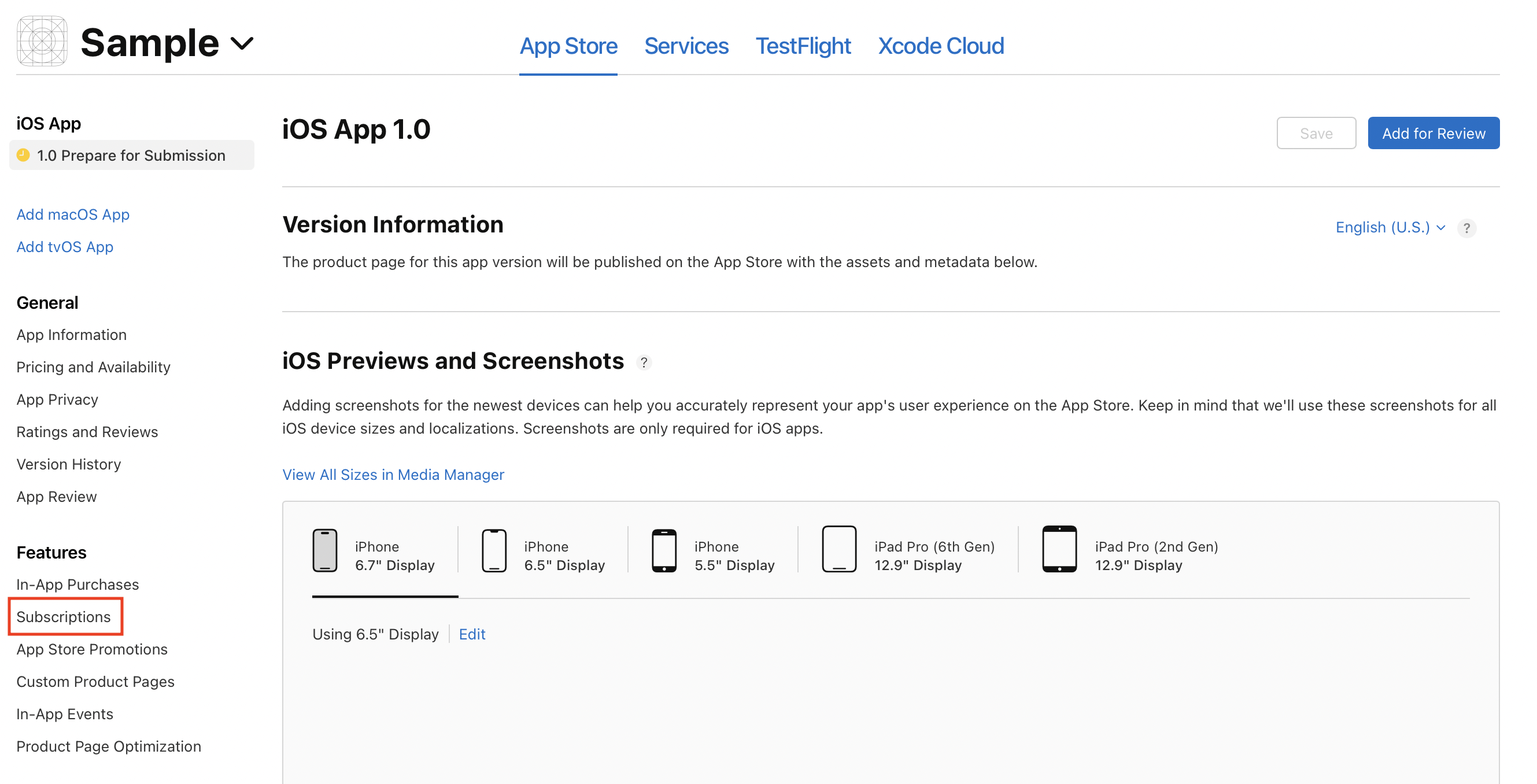Open Subscriptions in the Features sidebar
Viewport: 1537px width, 784px height.
click(x=63, y=616)
